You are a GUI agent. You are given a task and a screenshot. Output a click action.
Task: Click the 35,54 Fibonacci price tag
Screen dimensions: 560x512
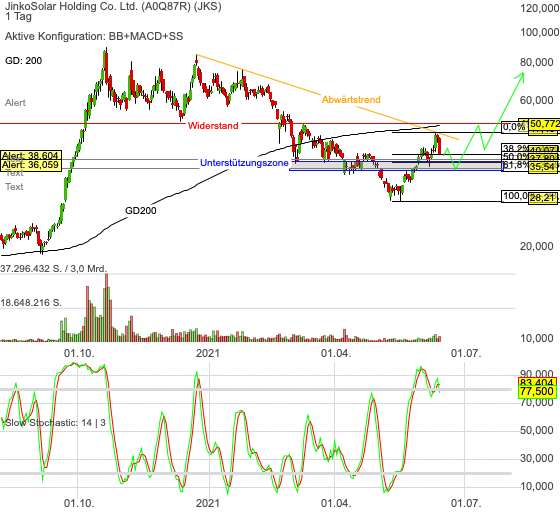pos(543,166)
